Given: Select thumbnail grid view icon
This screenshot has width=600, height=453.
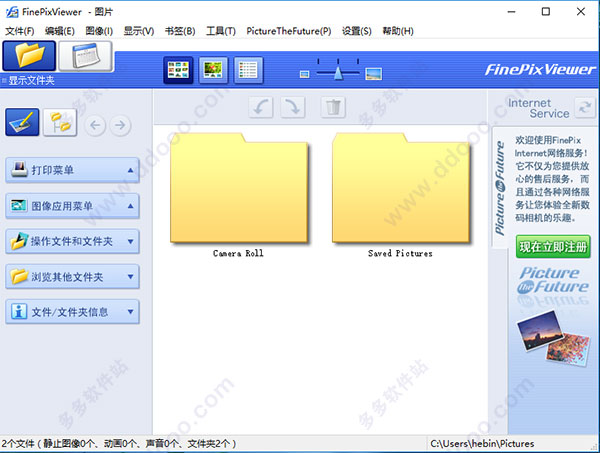Looking at the screenshot, I should pyautogui.click(x=178, y=70).
